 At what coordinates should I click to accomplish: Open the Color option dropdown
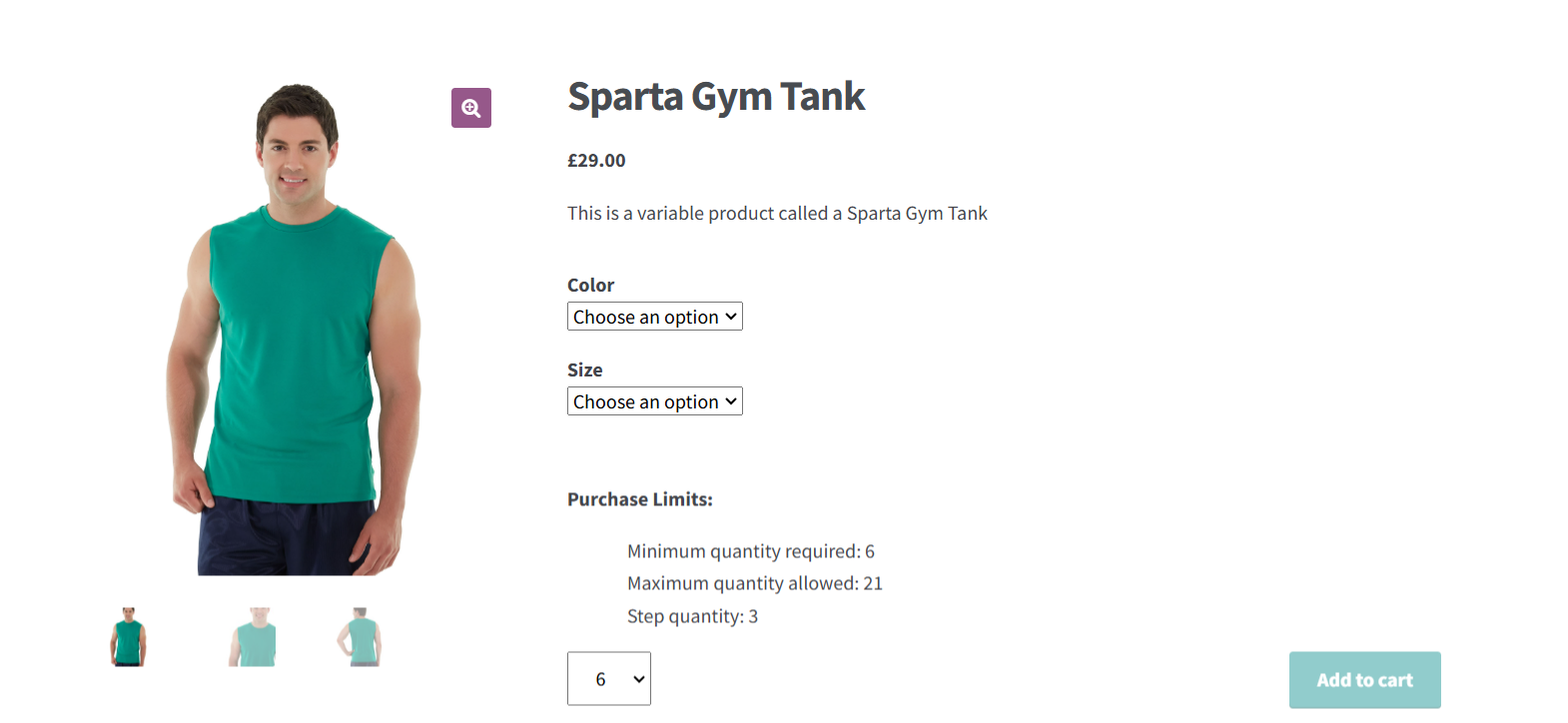tap(654, 316)
